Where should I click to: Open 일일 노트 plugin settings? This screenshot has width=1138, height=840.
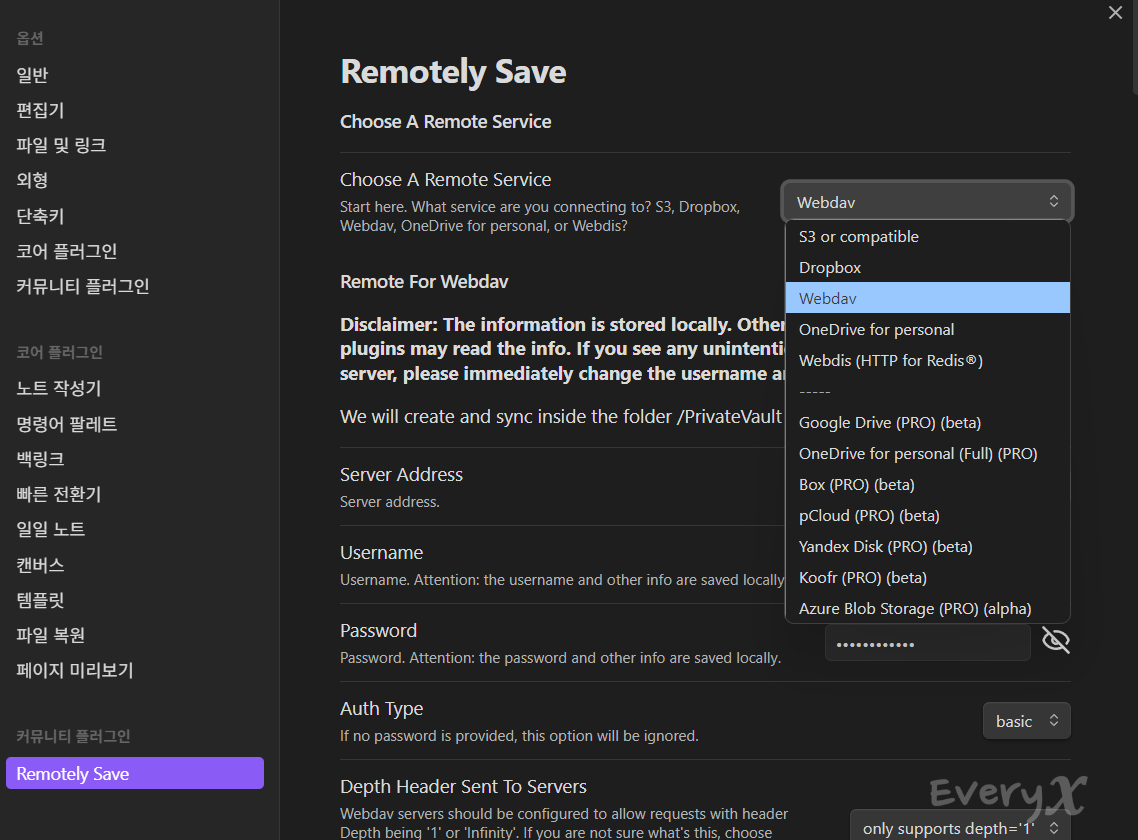51,529
